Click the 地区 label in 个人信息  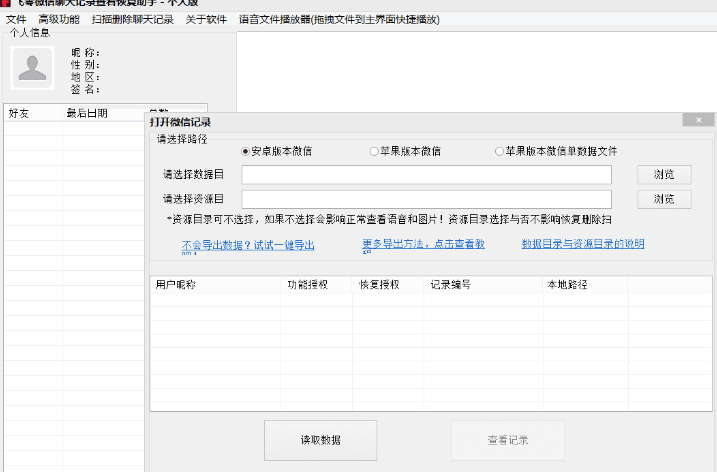coord(86,77)
